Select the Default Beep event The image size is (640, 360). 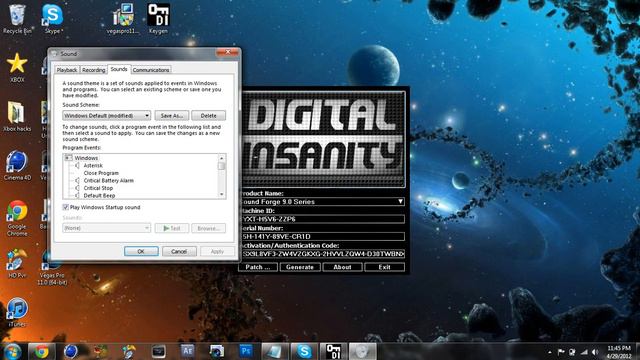click(x=99, y=196)
